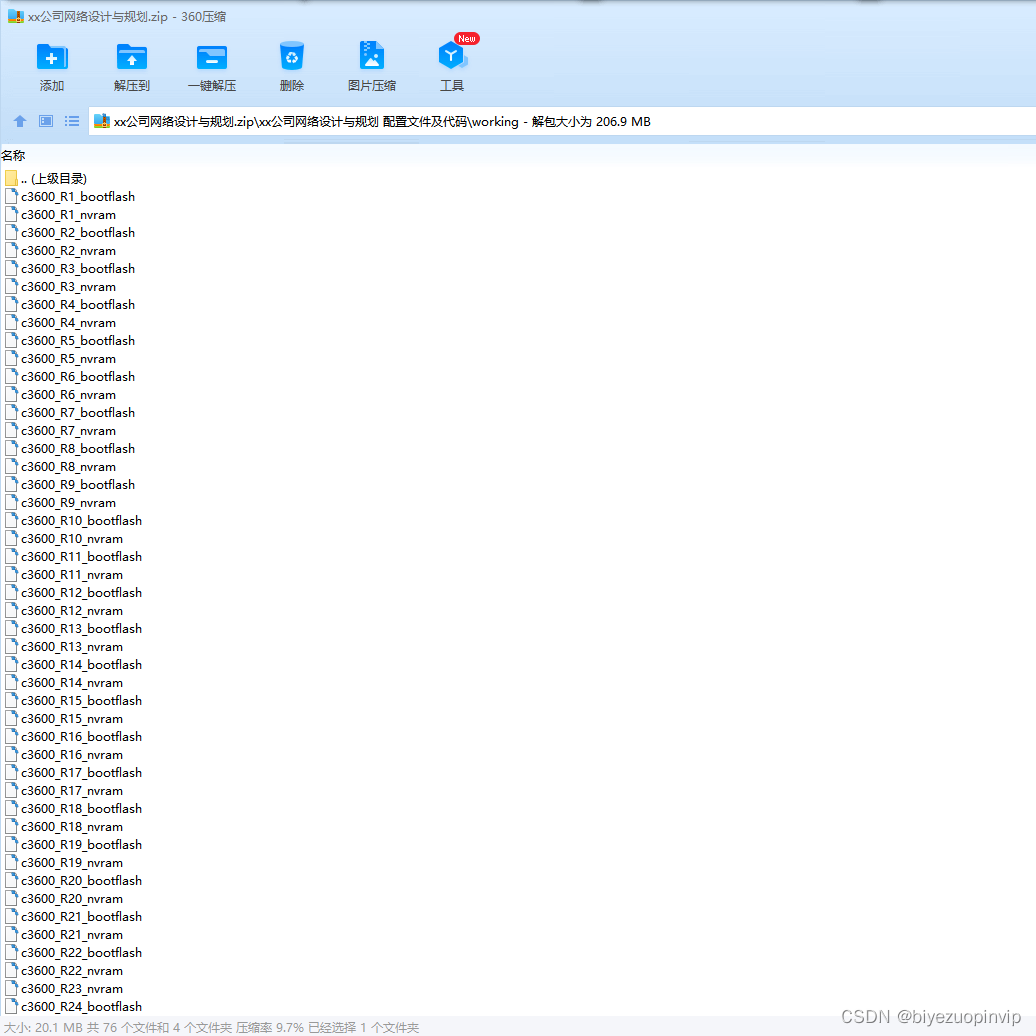The height and width of the screenshot is (1036, 1036).
Task: Select file c3600_R7_bootflash
Action: 70,413
